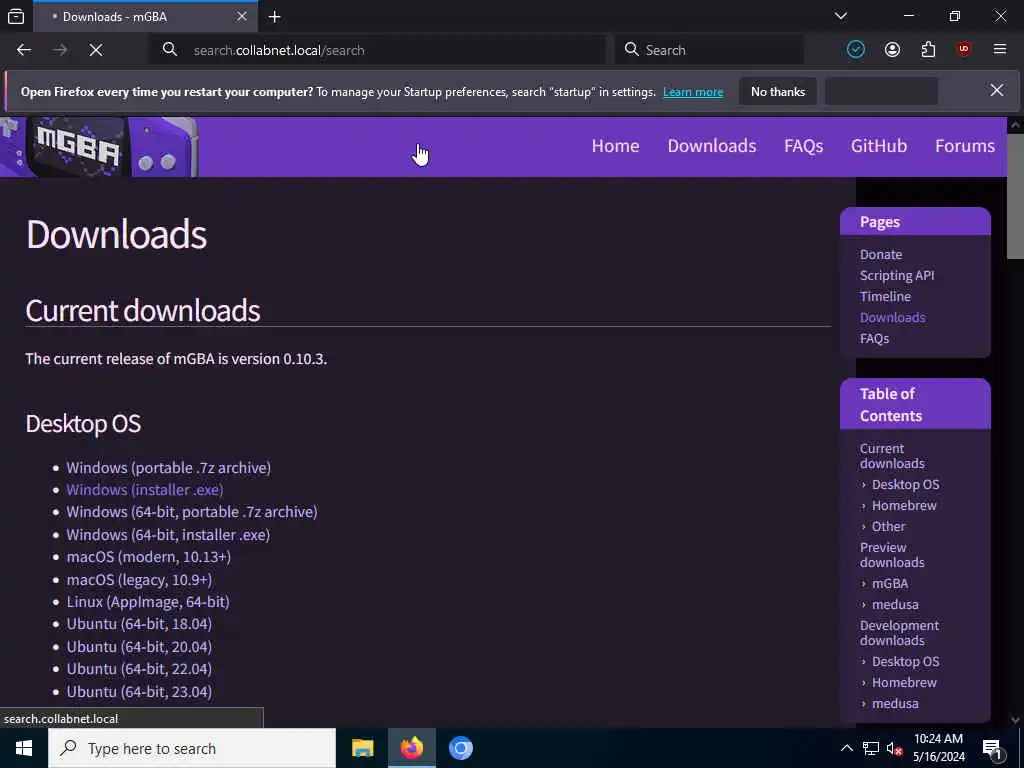This screenshot has width=1024, height=768.
Task: Open the blue circular taskbar app
Action: (x=460, y=748)
